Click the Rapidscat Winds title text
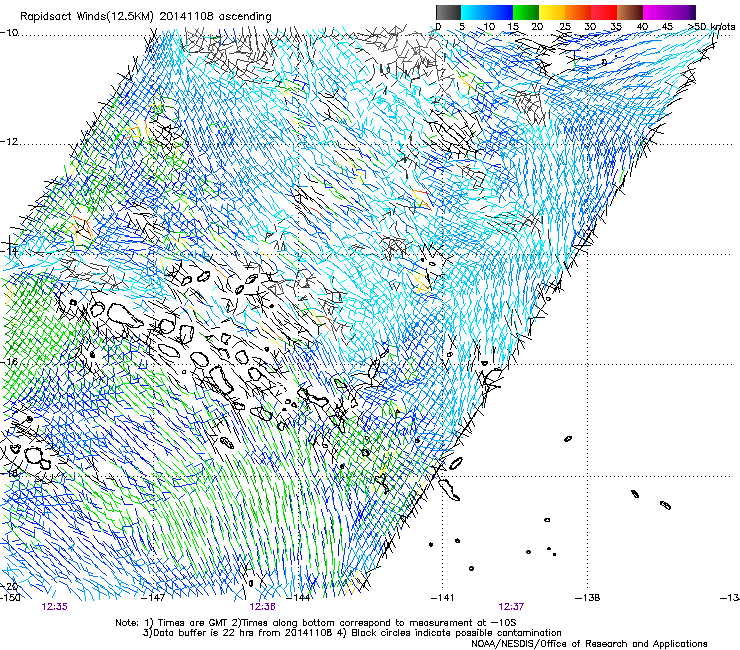Screen dimensions: 740x650 [x=146, y=17]
